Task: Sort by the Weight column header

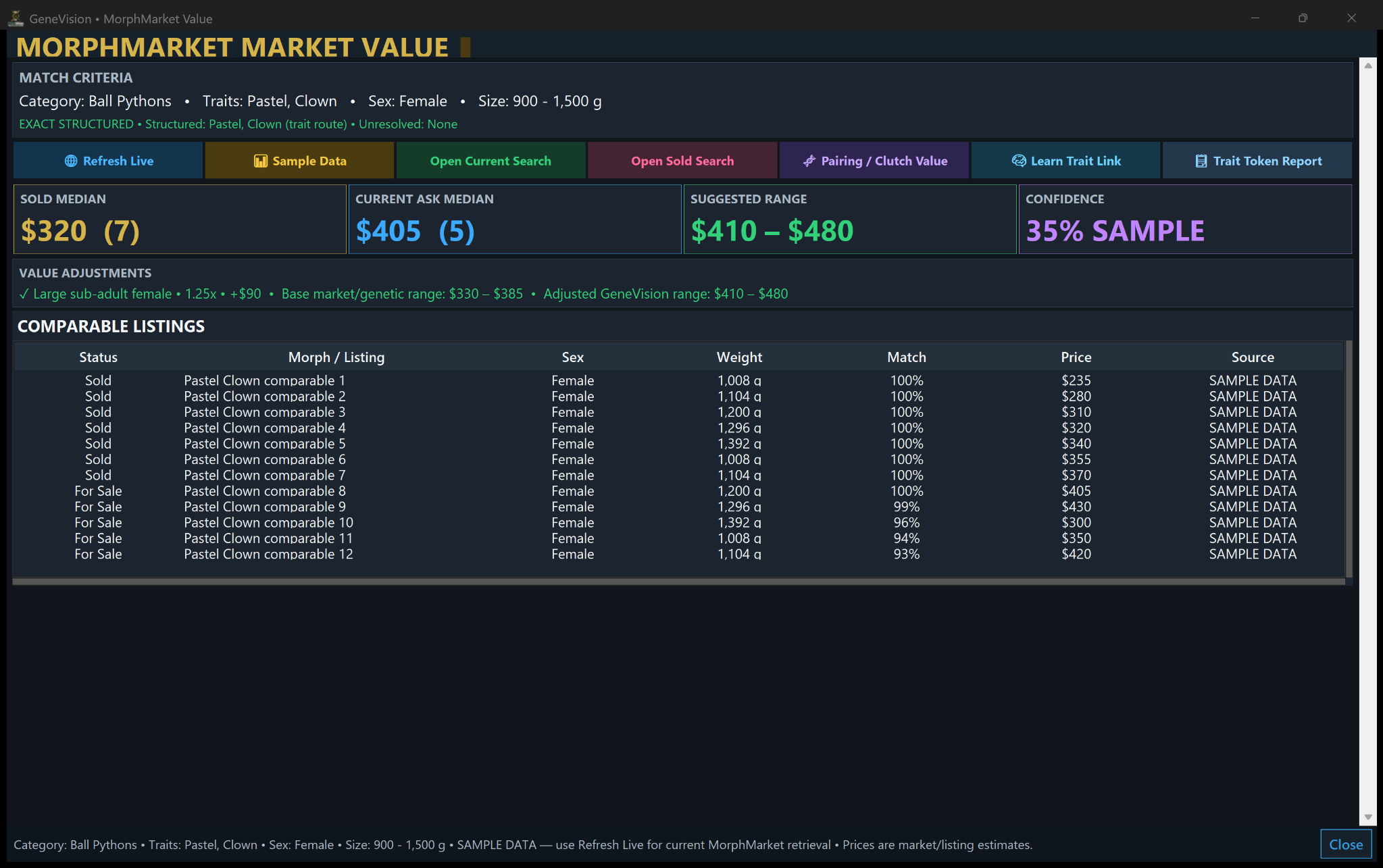Action: 739,357
